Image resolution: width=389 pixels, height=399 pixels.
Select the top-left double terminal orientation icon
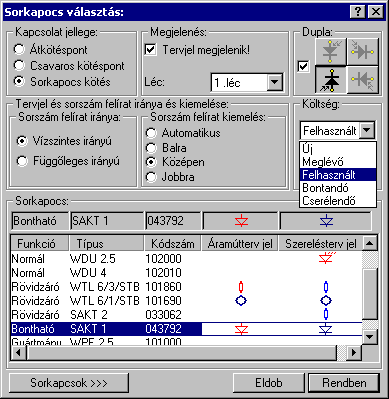[331, 52]
